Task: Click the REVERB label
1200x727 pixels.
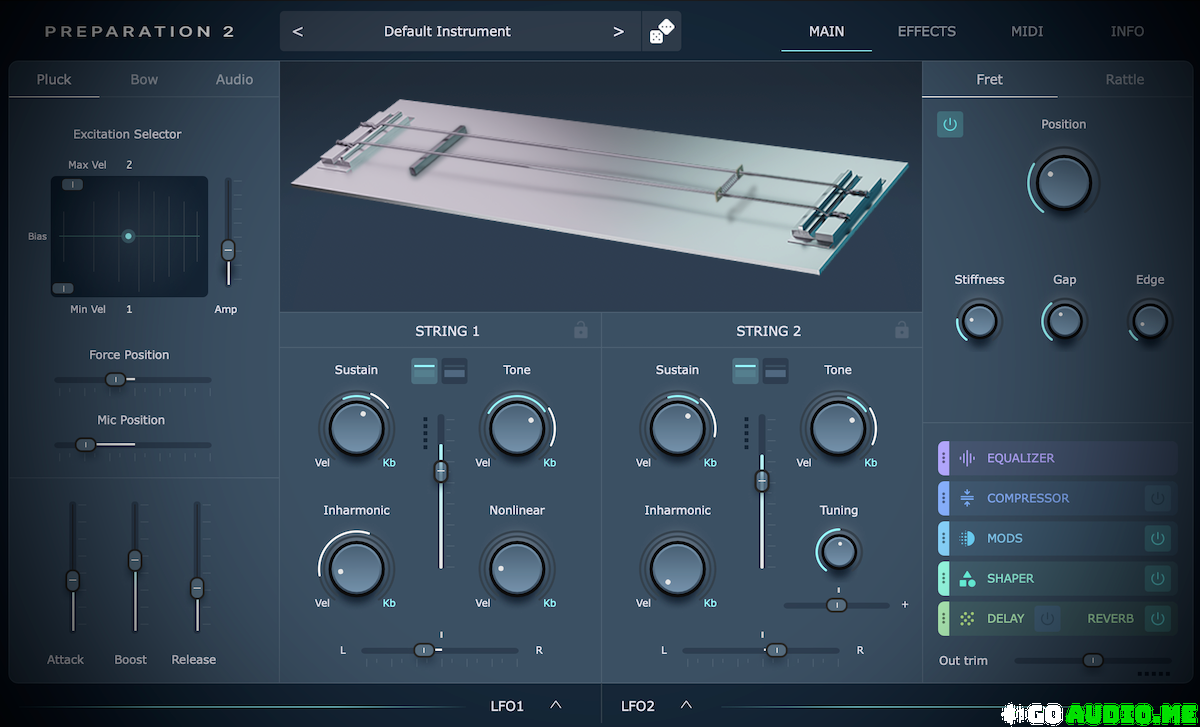Action: coord(1111,618)
